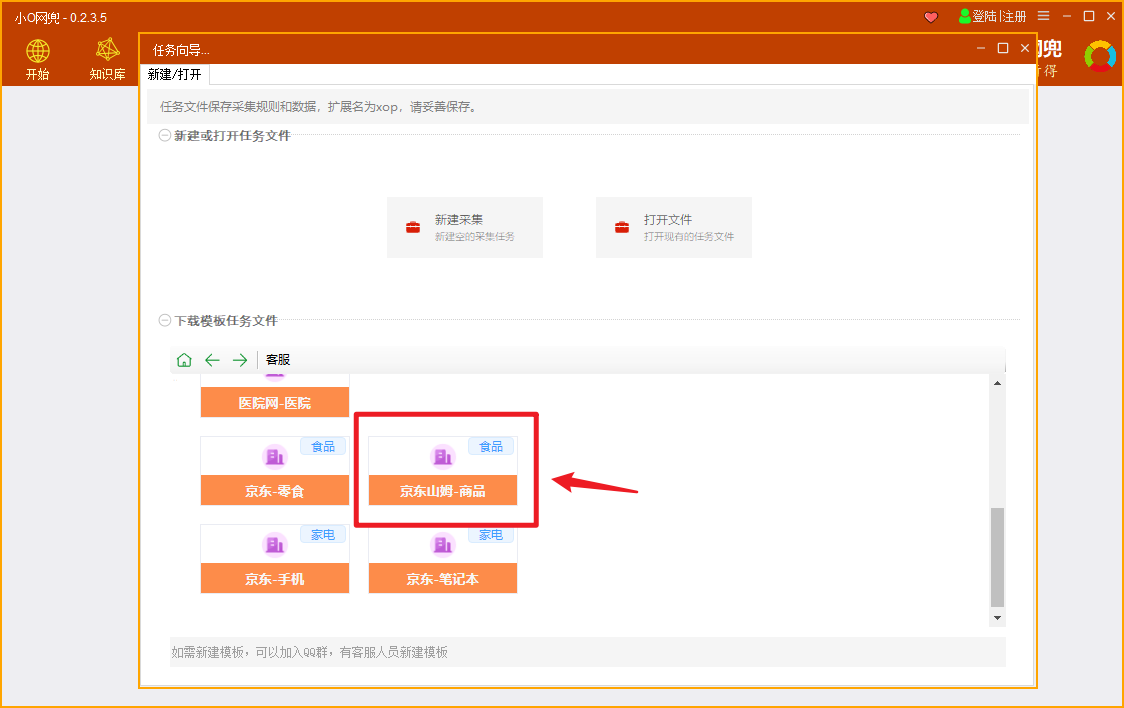Click the building icon on 京东-笔记本 card
Viewport: 1124px width, 708px height.
coord(442,545)
